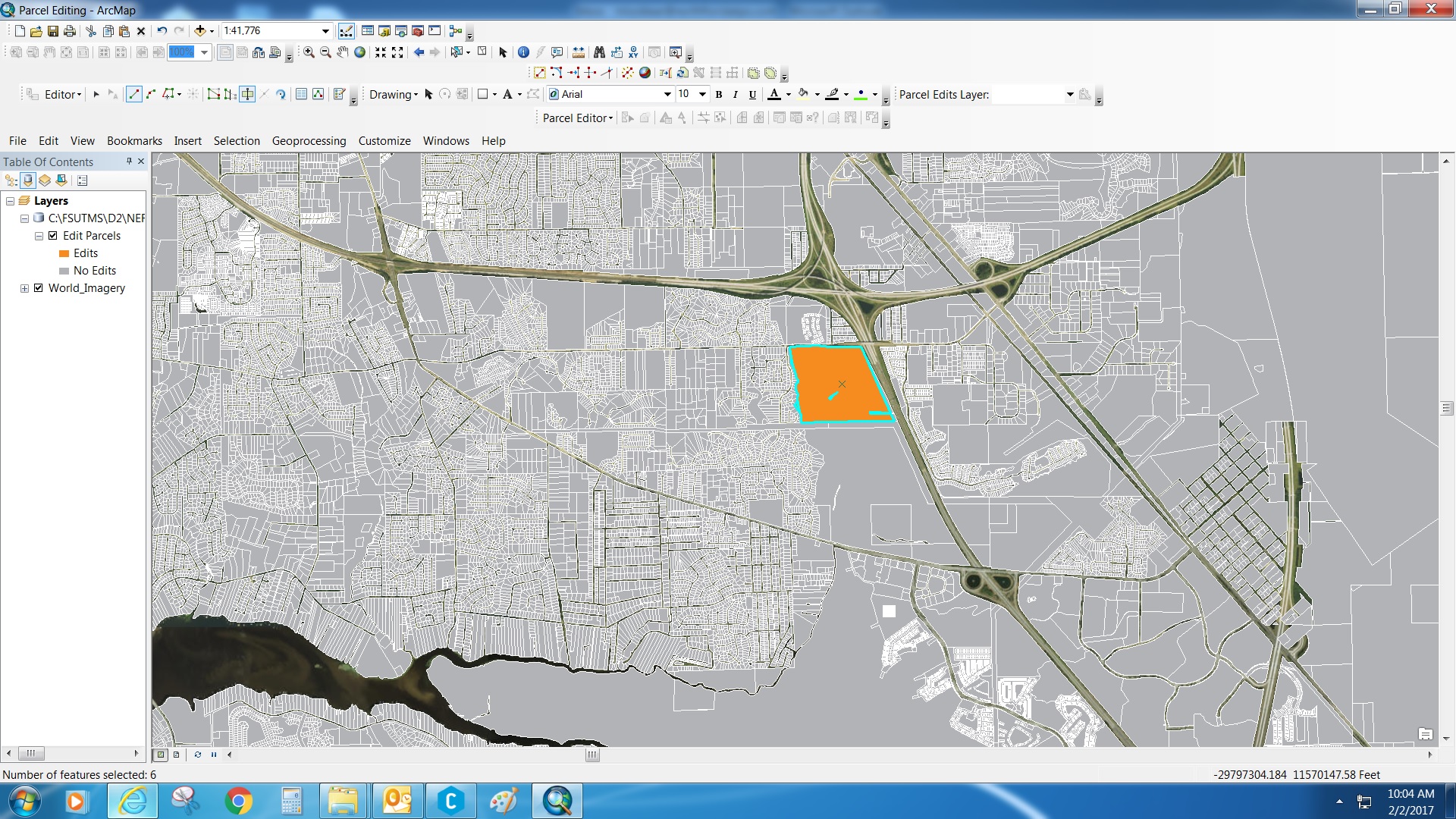Select the Identify tool

coord(523,52)
